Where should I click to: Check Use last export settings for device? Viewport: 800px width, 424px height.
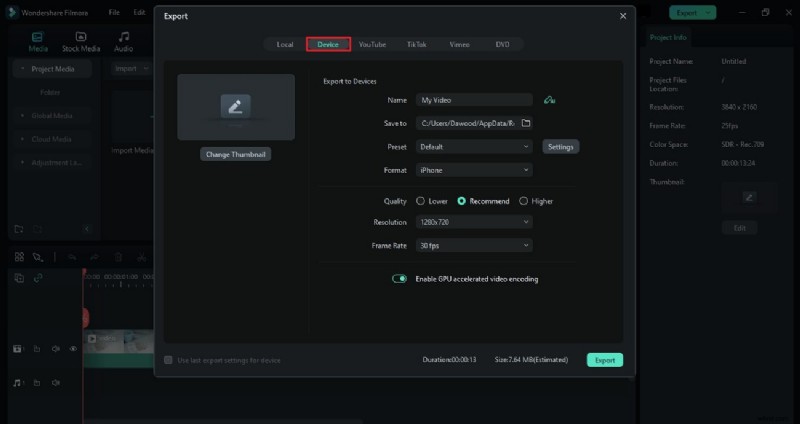coord(168,360)
